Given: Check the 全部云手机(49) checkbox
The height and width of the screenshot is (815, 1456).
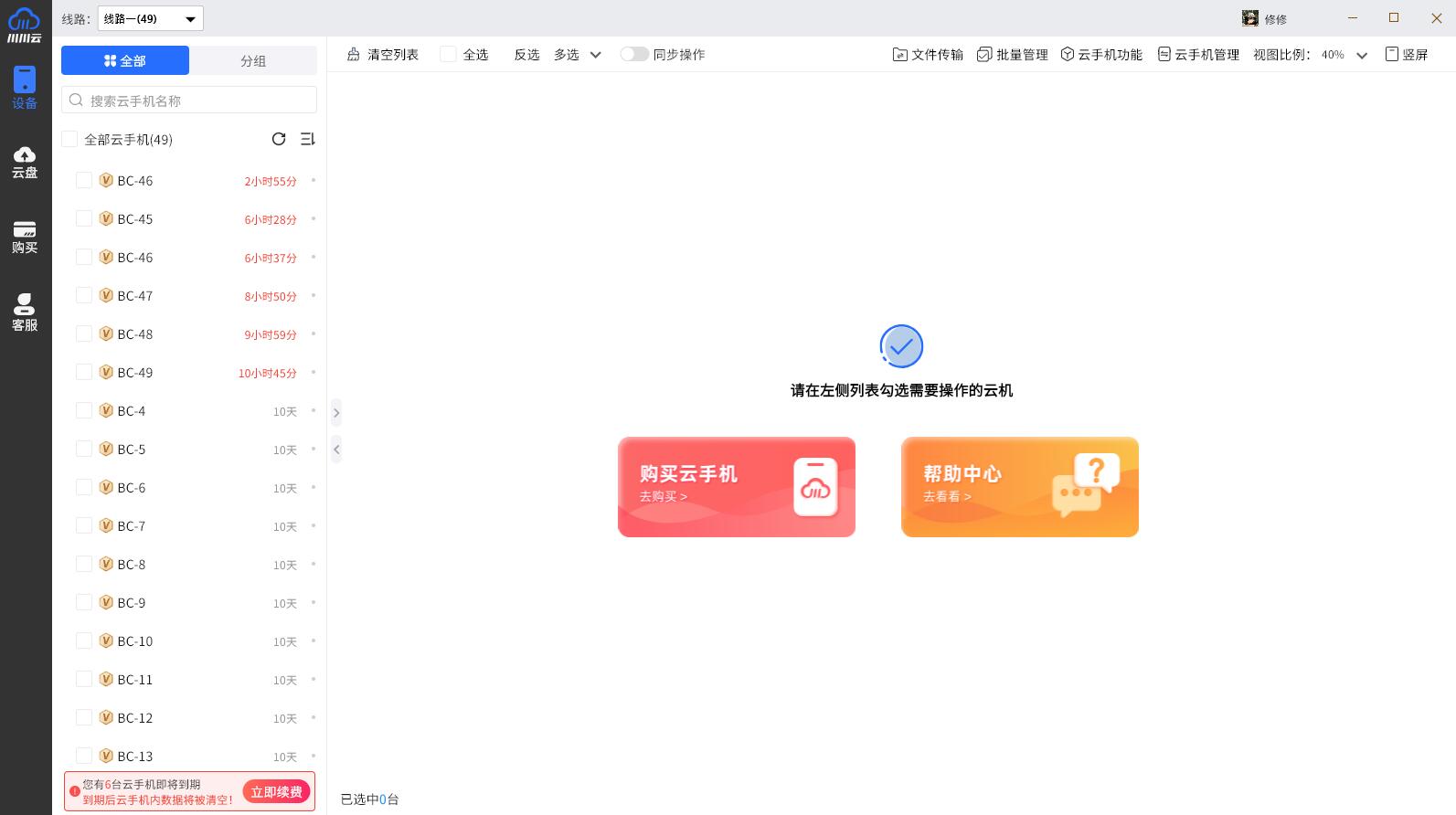Looking at the screenshot, I should coord(69,140).
